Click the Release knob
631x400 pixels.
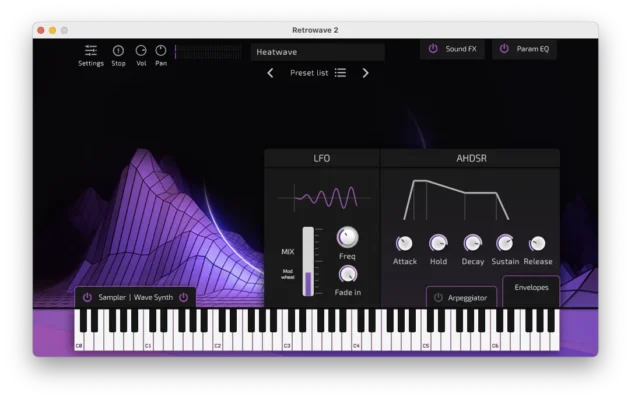(x=537, y=243)
